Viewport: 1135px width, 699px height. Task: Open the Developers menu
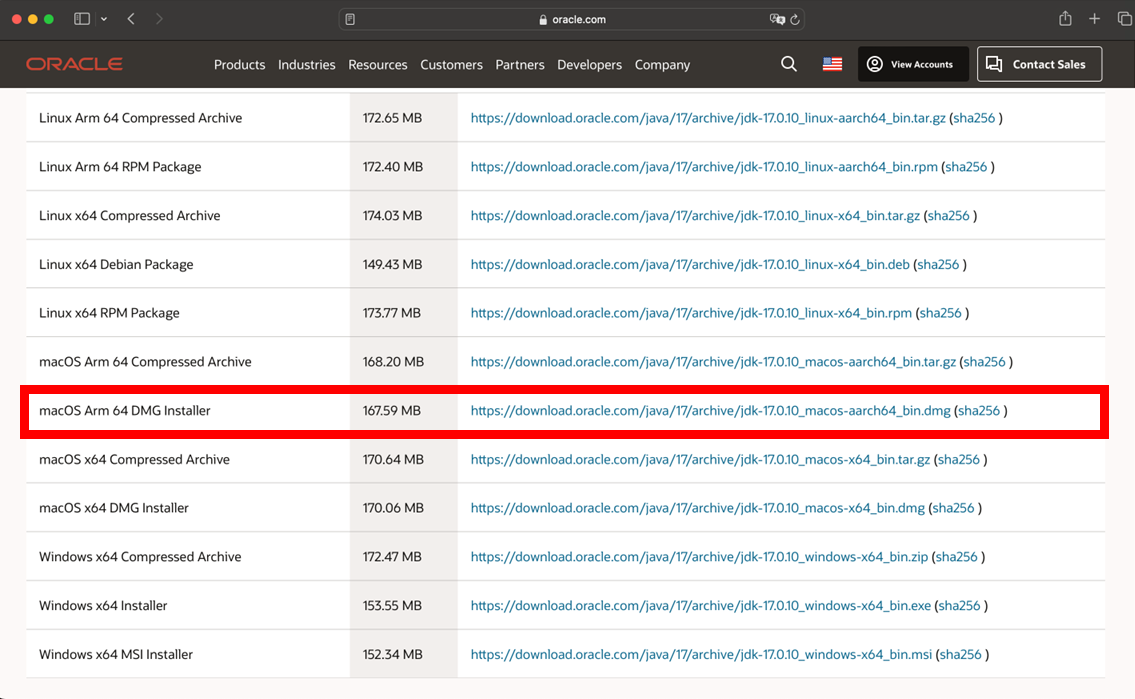click(589, 64)
